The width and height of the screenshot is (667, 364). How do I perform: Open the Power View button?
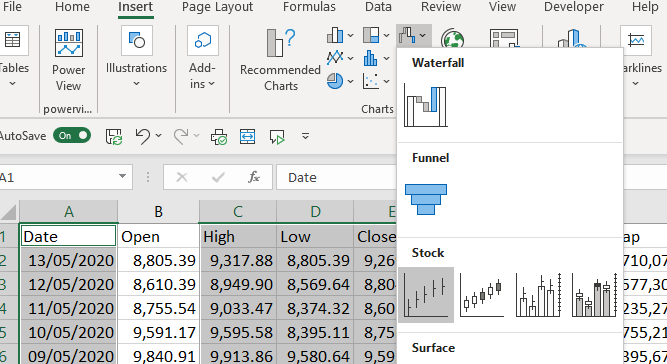point(68,60)
